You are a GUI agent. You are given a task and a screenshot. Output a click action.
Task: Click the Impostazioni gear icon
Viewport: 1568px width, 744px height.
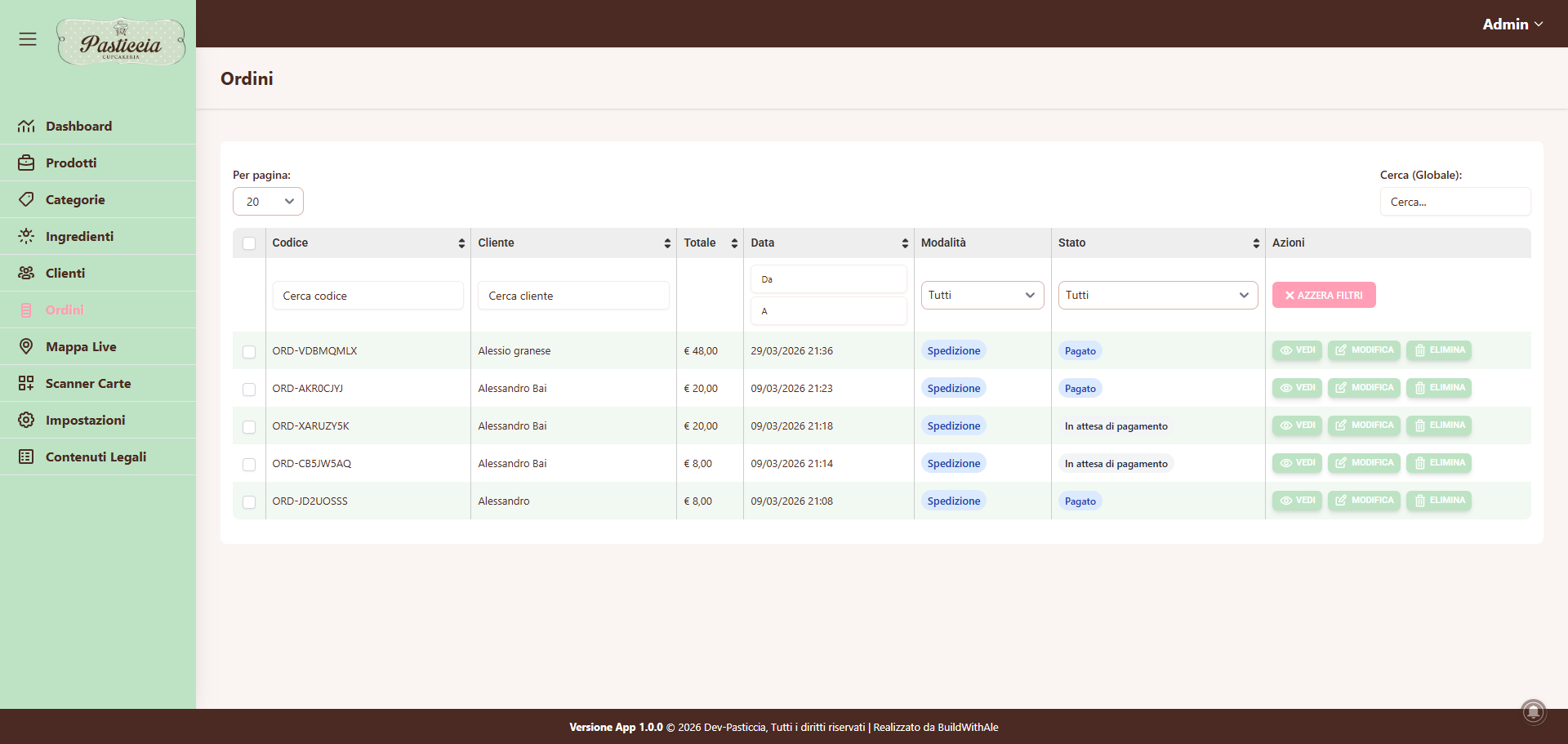tap(26, 420)
